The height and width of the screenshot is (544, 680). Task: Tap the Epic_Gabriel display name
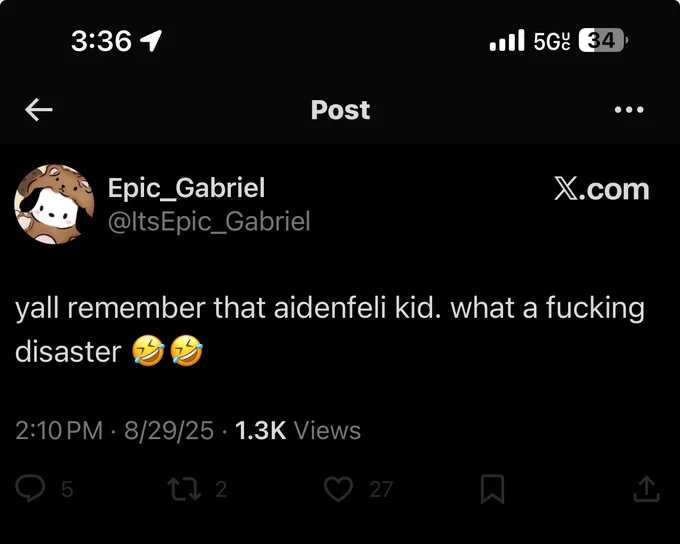(x=186, y=188)
